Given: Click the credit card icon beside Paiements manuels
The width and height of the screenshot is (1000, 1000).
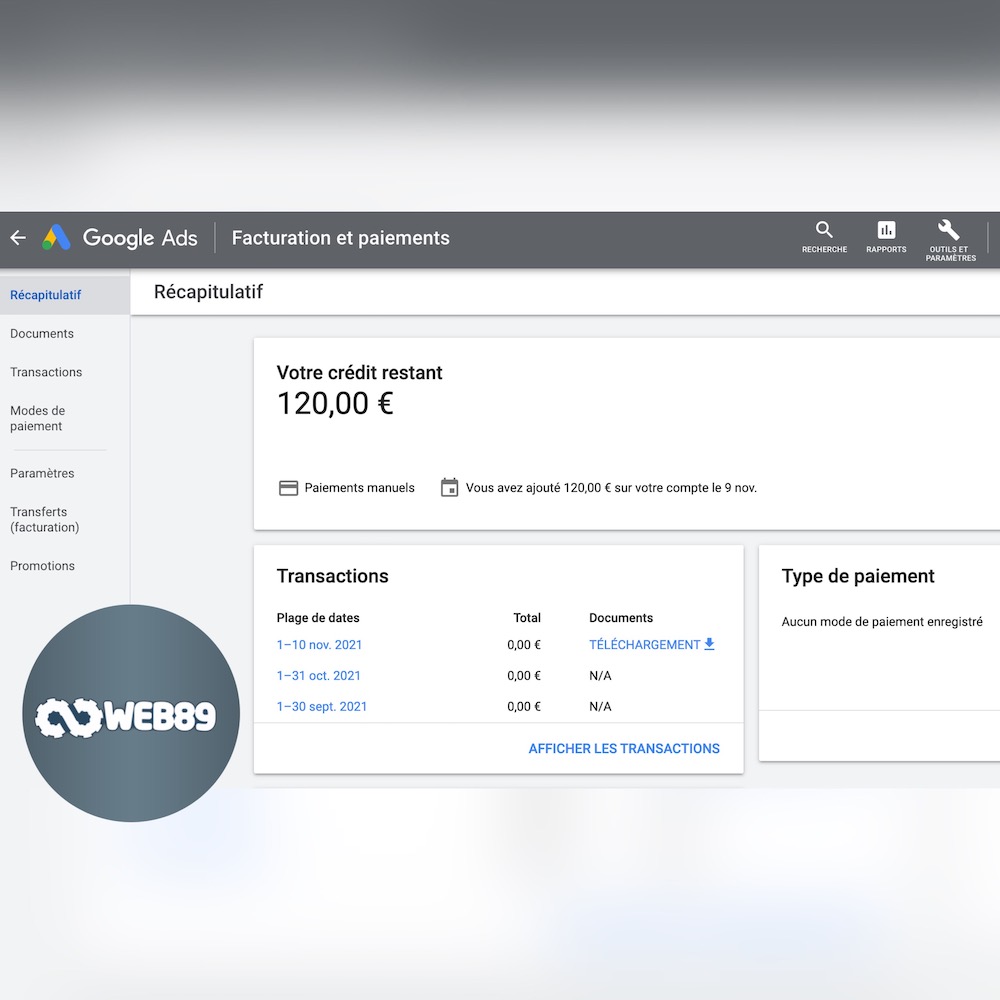Looking at the screenshot, I should (x=287, y=487).
